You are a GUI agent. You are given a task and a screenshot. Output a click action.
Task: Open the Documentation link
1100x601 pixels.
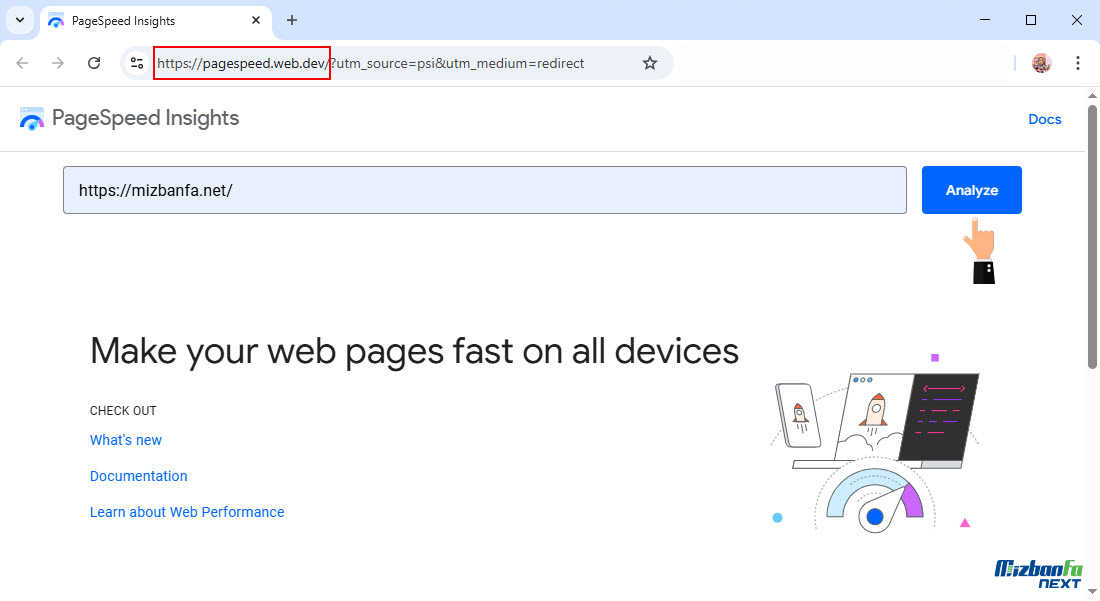point(138,476)
